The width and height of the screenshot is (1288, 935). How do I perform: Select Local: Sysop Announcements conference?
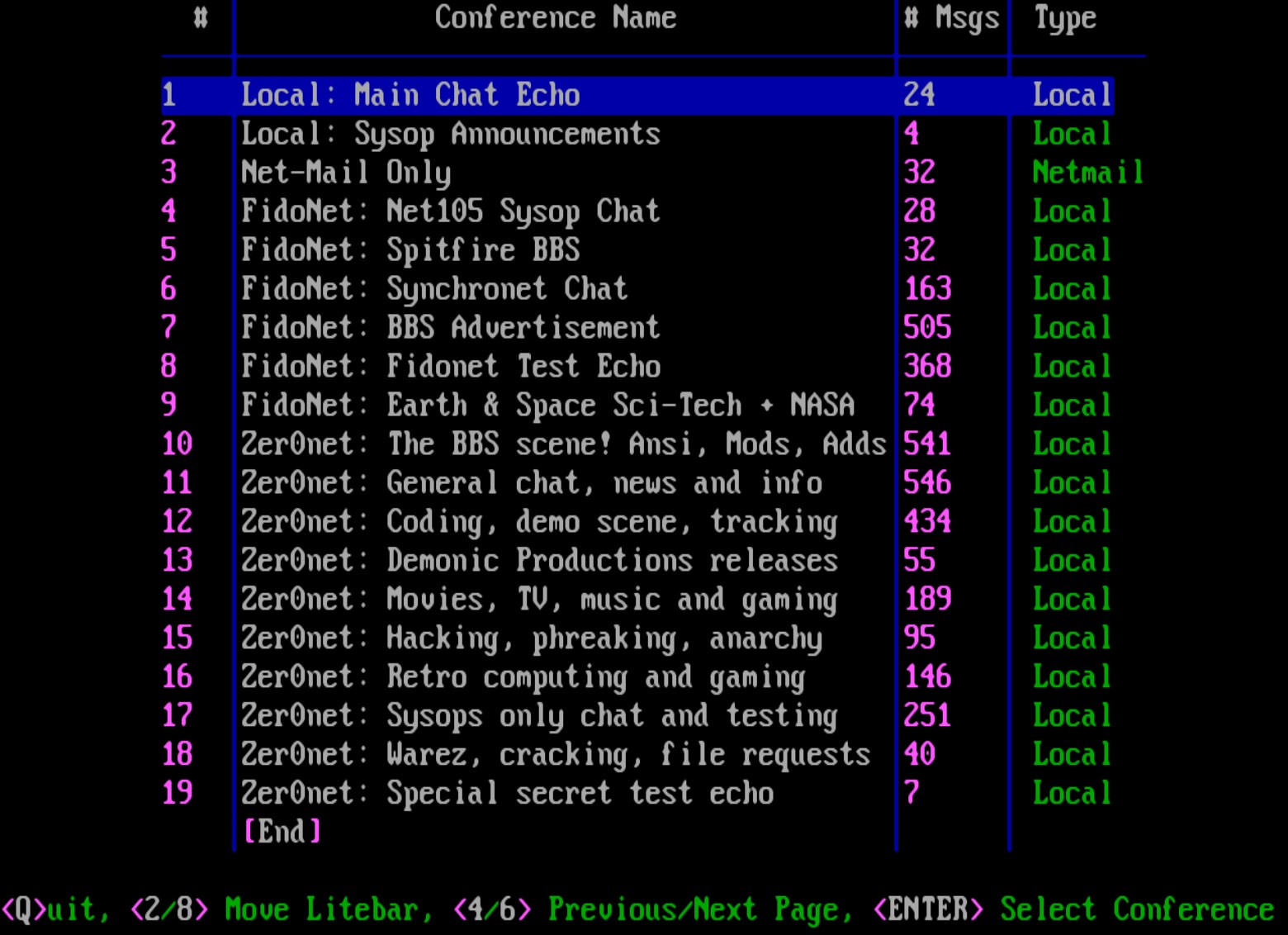point(451,134)
